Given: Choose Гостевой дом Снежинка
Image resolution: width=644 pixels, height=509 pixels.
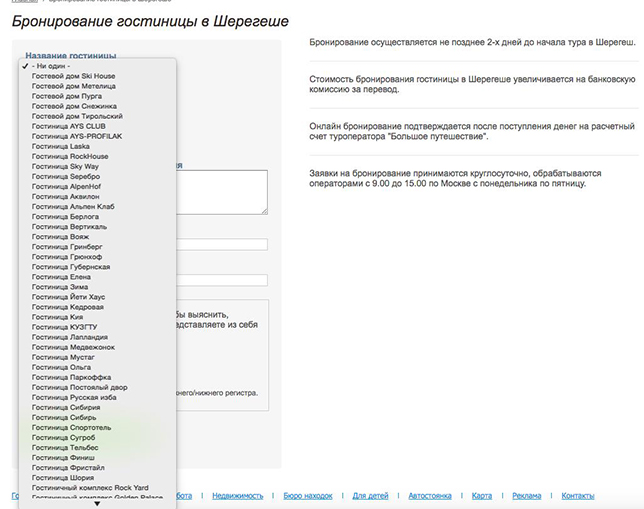Looking at the screenshot, I should pyautogui.click(x=97, y=106).
